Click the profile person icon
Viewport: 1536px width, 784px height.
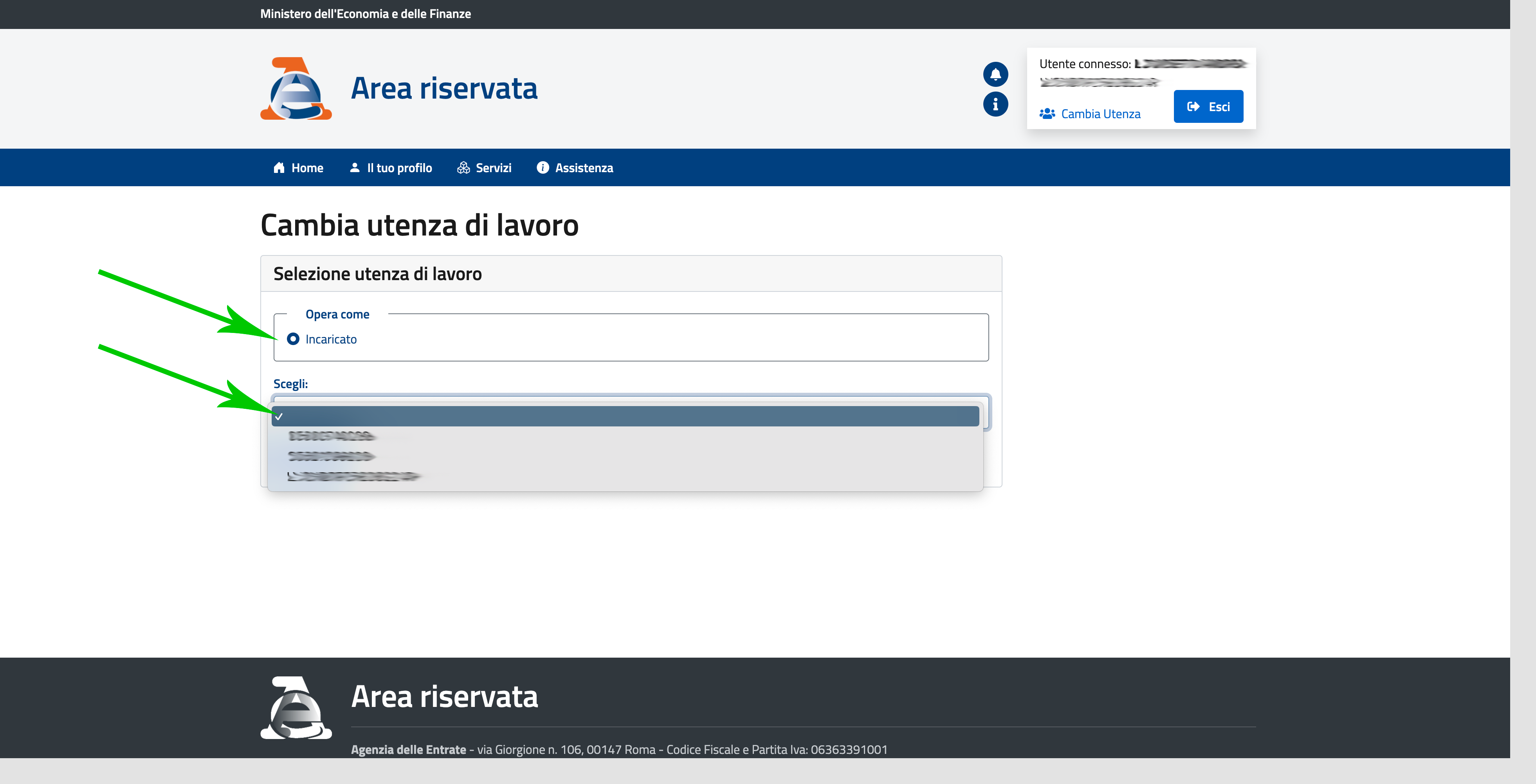355,168
